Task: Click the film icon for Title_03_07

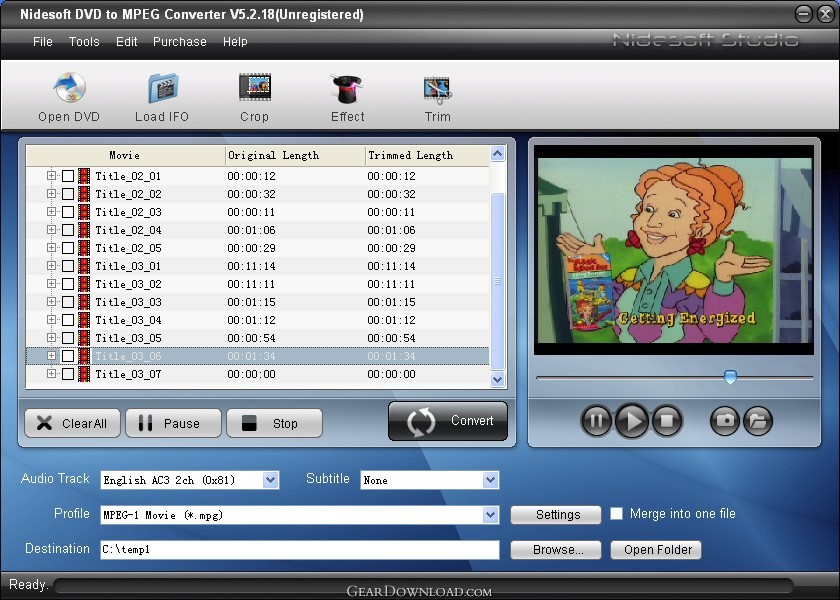Action: pos(84,374)
